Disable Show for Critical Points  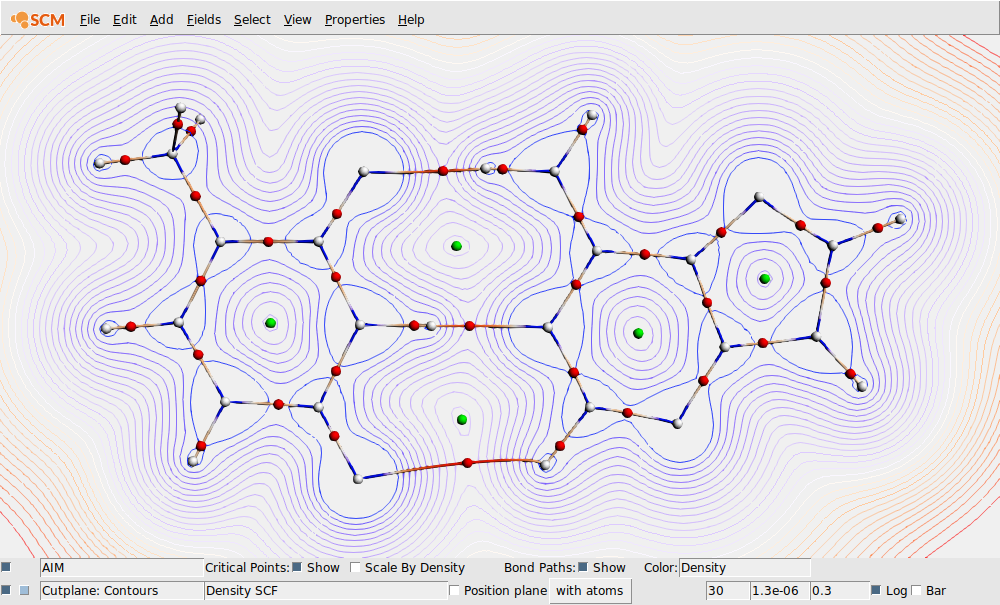[296, 567]
